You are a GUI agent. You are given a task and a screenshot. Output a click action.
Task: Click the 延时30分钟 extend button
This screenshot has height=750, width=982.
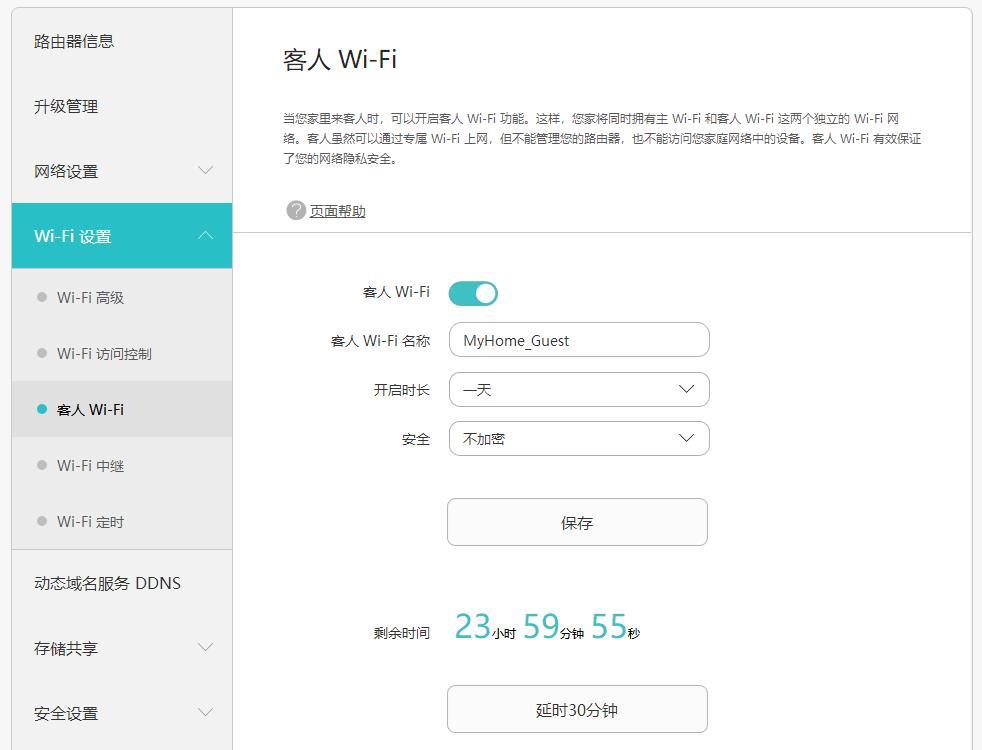pos(578,708)
